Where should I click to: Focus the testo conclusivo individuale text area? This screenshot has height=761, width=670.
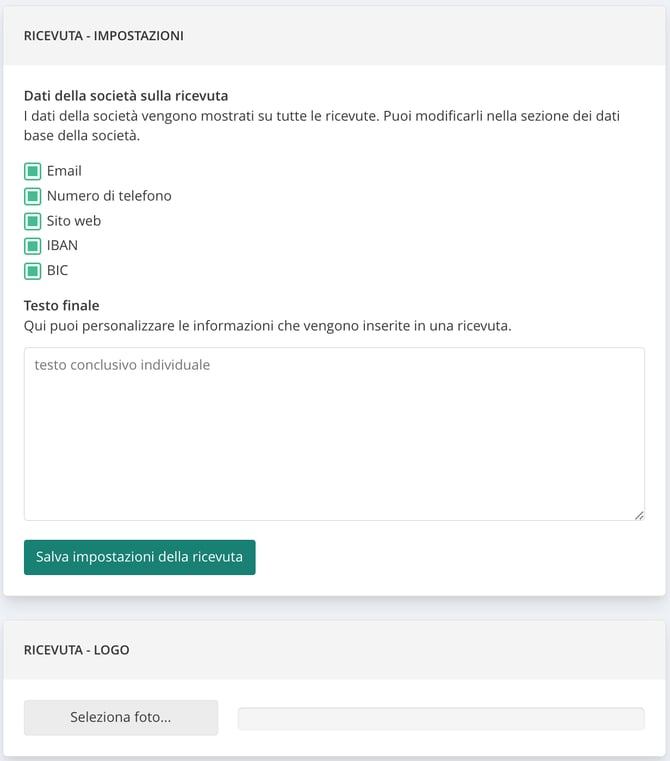point(335,434)
